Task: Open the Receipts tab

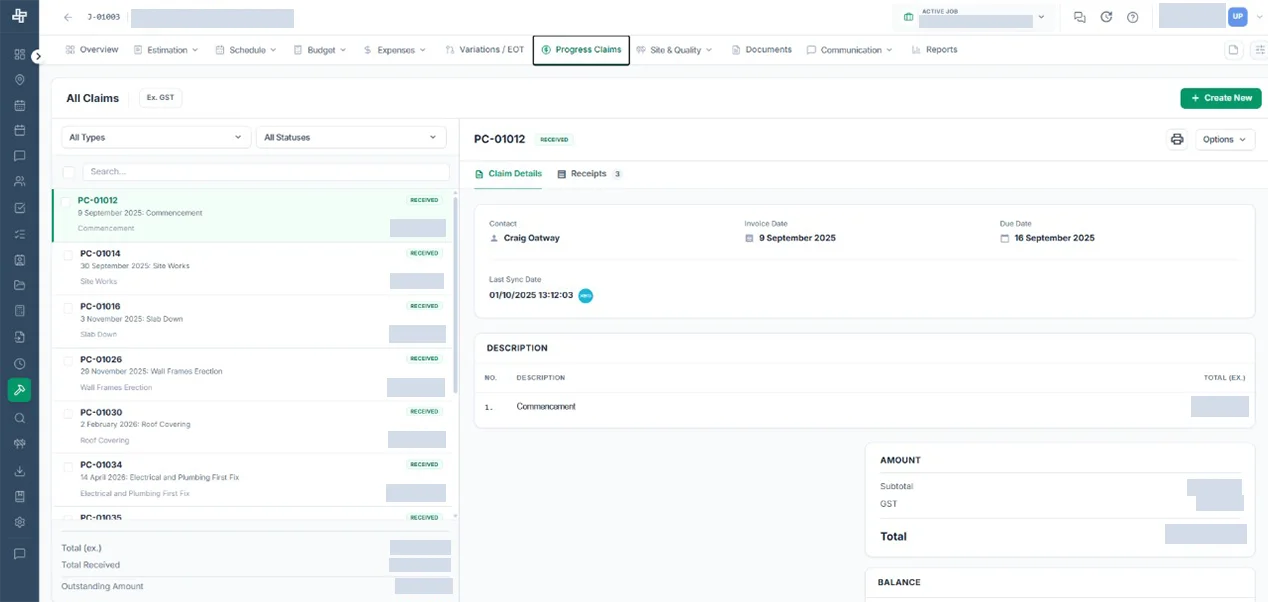Action: tap(590, 174)
